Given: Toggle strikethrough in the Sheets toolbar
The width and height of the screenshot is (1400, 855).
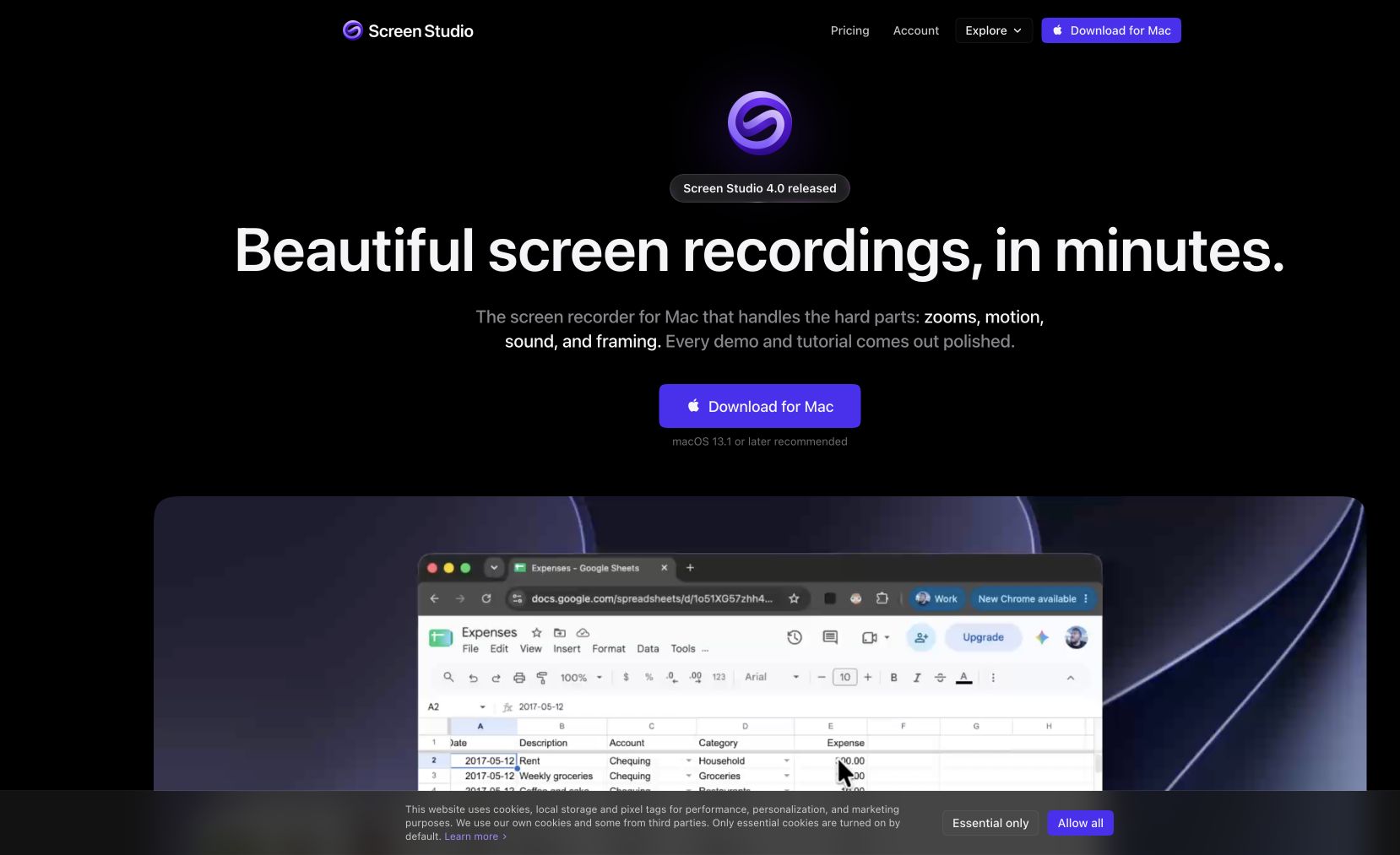Looking at the screenshot, I should [940, 677].
